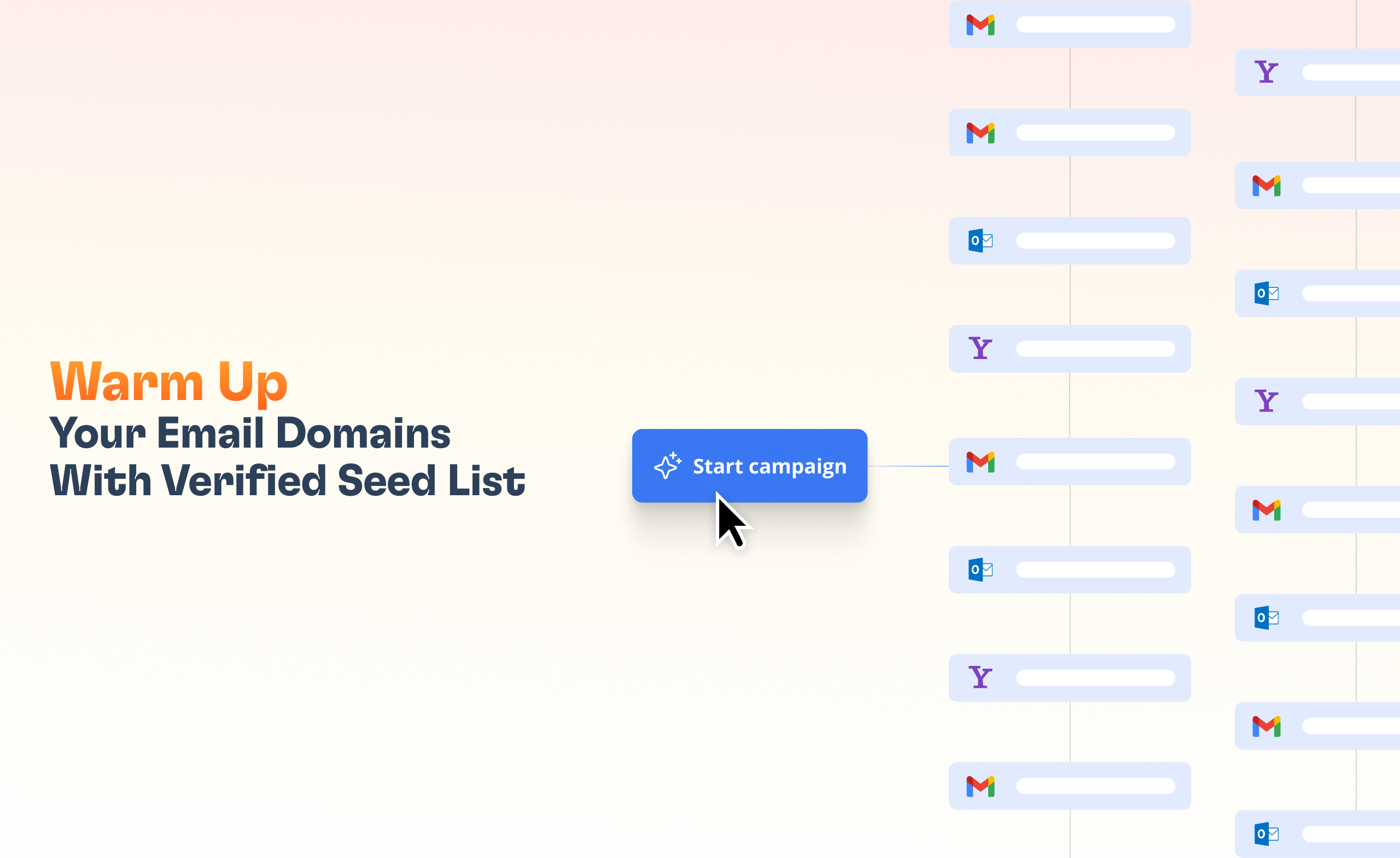
Task: Click the sparkle icon on Start campaign
Action: tap(667, 466)
